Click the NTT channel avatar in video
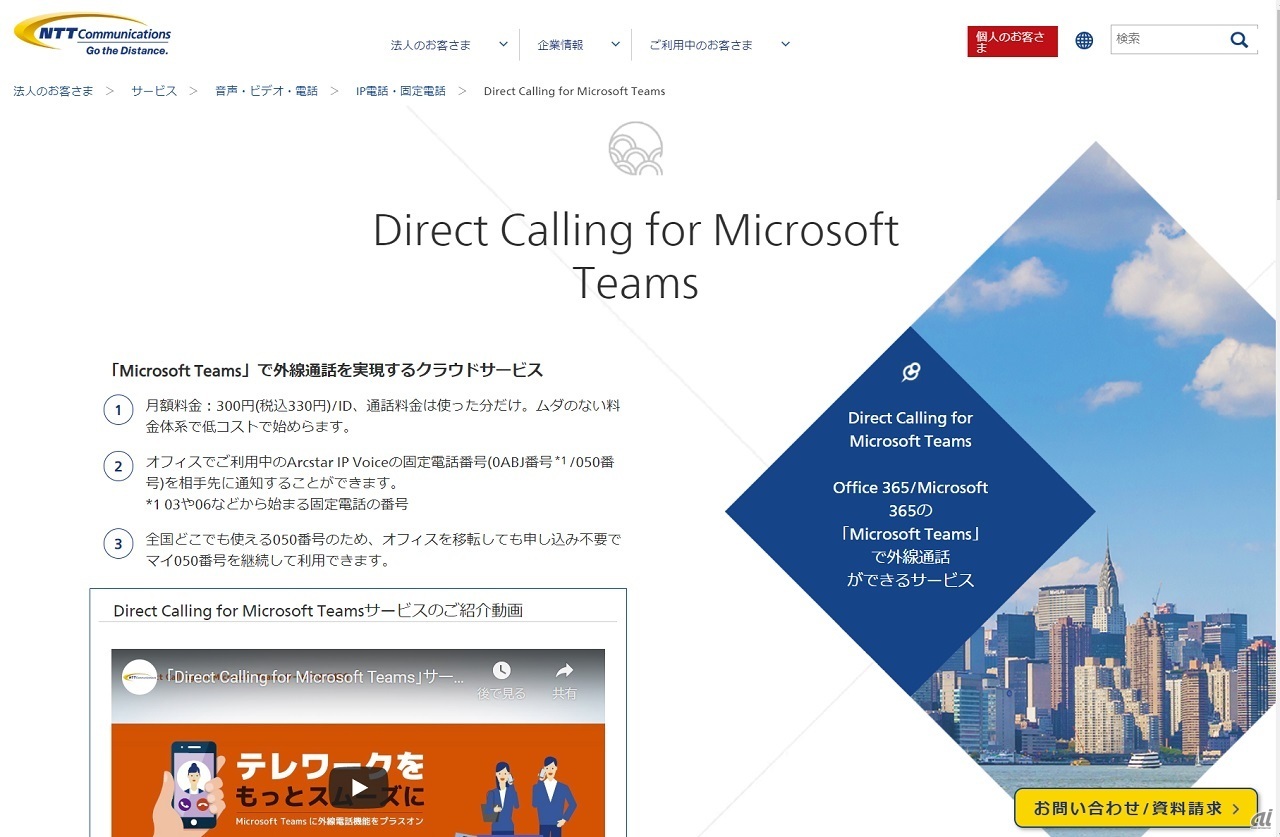This screenshot has height=837, width=1280. pos(140,677)
